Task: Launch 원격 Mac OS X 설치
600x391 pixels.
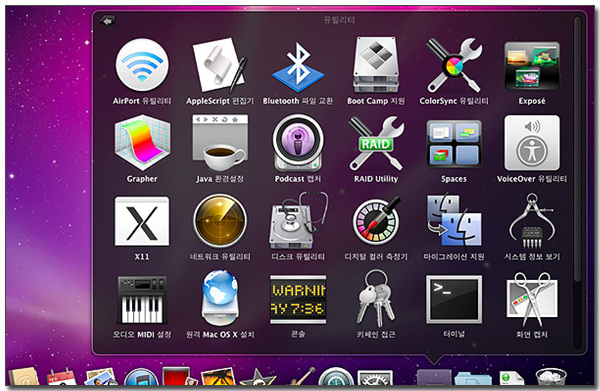Action: (220, 298)
